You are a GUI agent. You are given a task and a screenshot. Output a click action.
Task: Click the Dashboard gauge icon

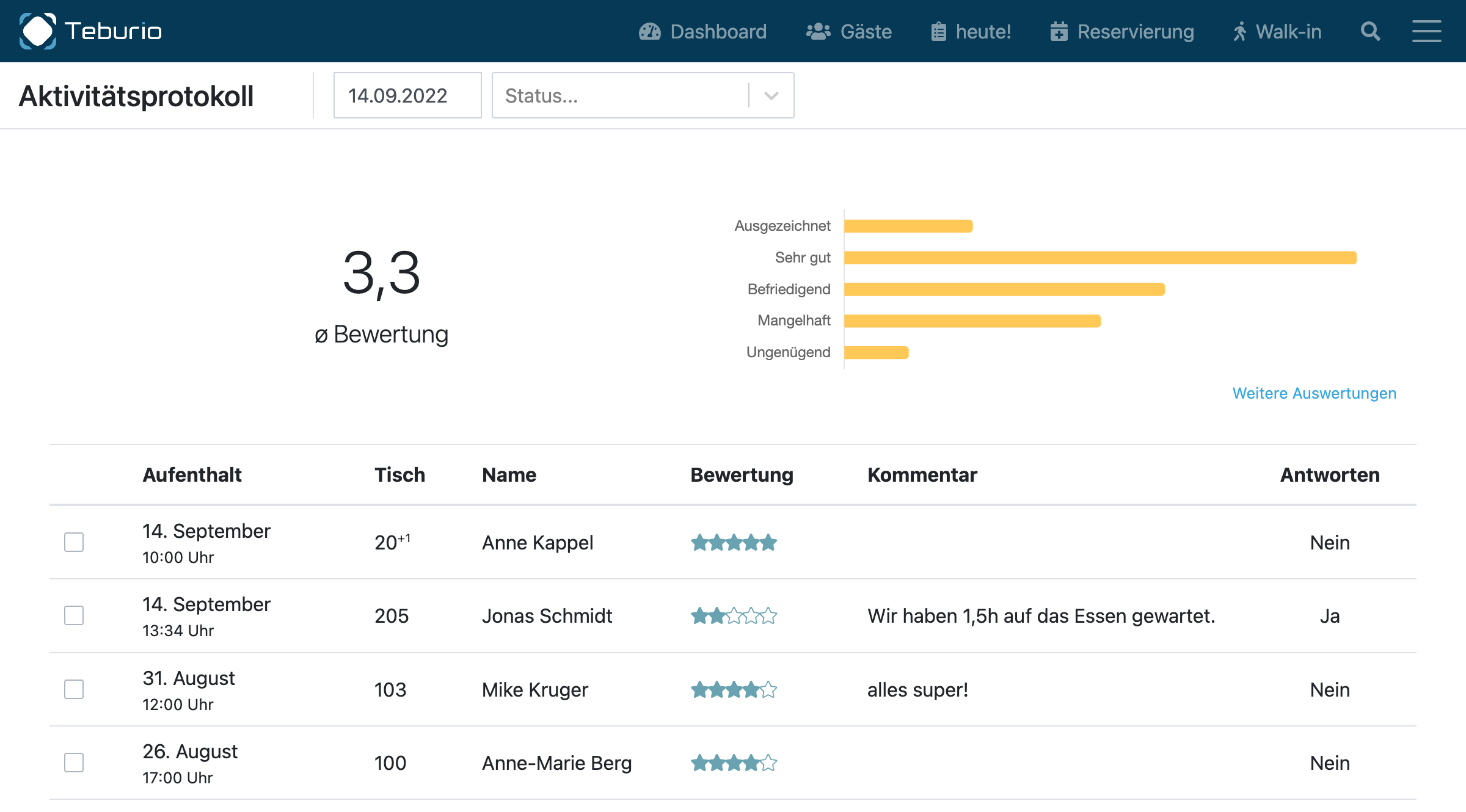pyautogui.click(x=649, y=32)
